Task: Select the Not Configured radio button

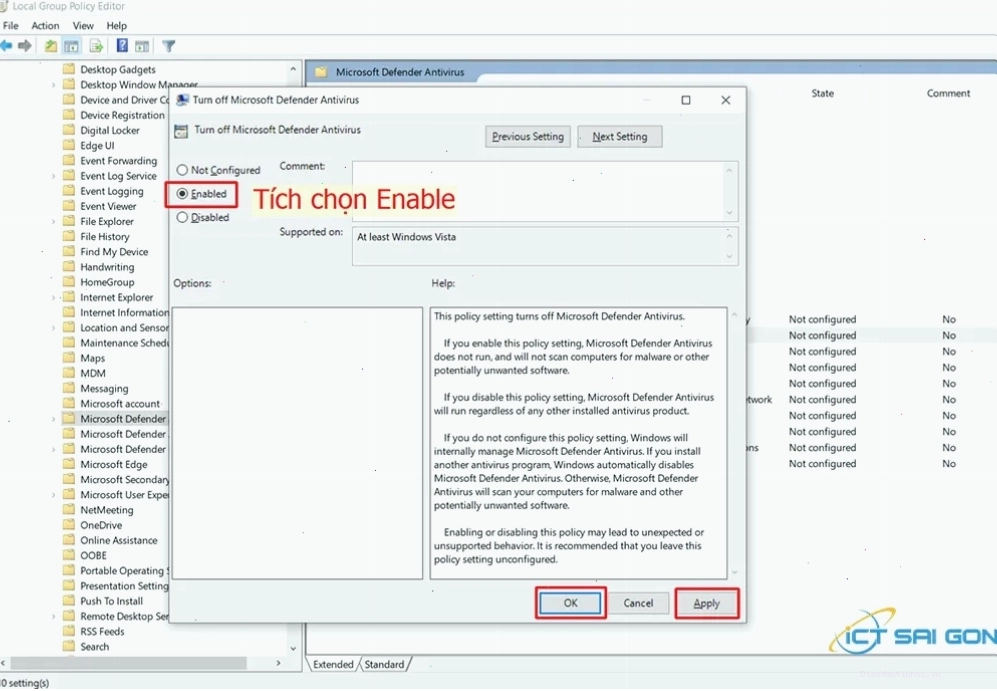Action: pyautogui.click(x=182, y=170)
